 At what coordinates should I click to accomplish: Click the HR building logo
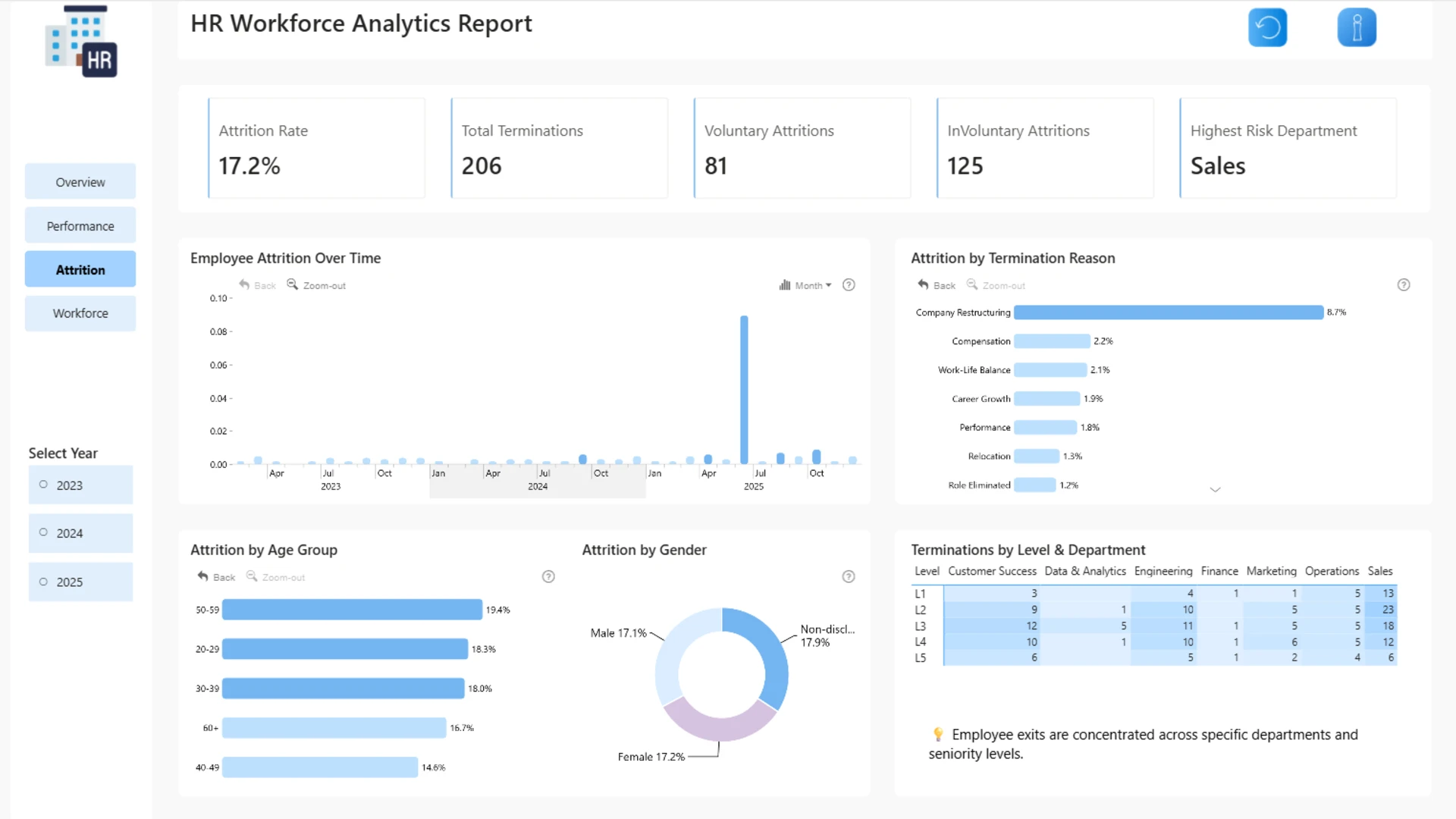(81, 42)
